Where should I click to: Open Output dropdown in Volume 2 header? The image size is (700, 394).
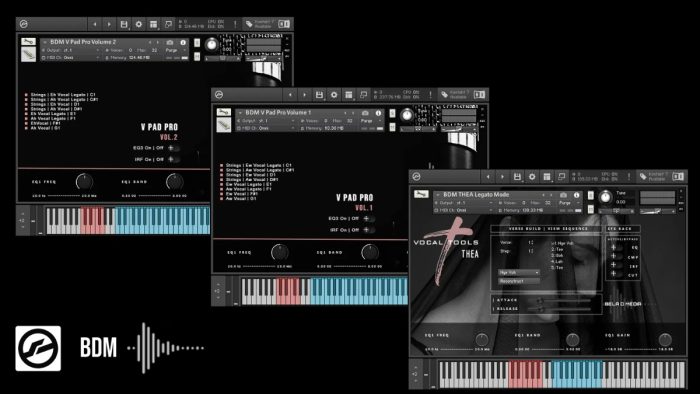point(71,50)
